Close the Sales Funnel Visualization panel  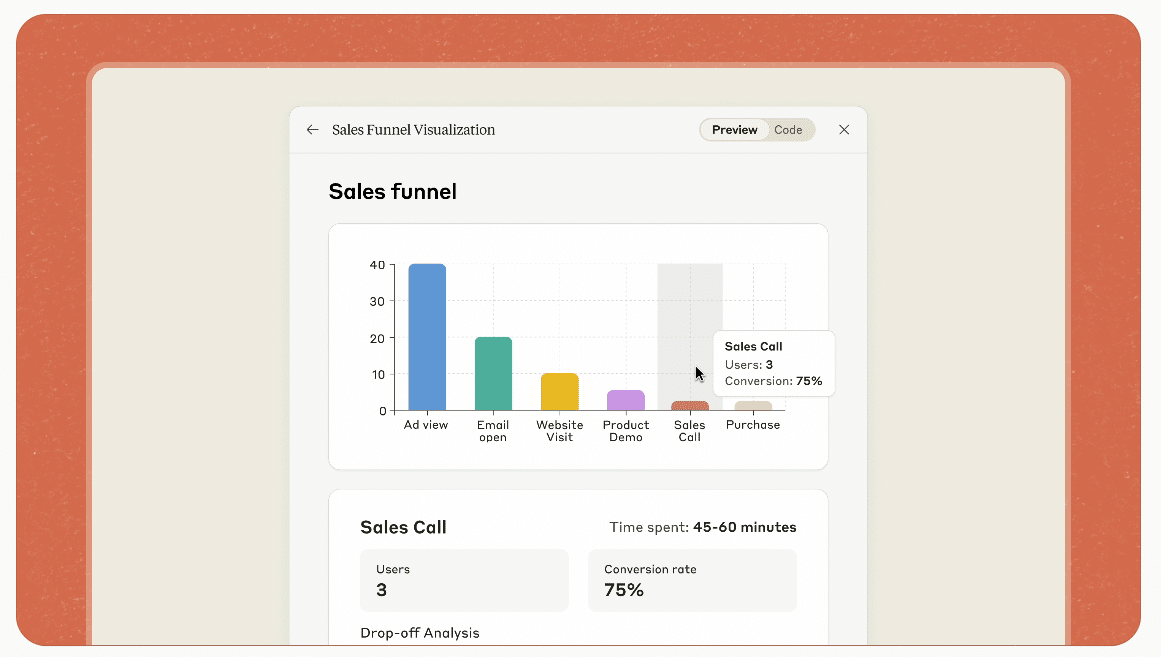(x=844, y=130)
